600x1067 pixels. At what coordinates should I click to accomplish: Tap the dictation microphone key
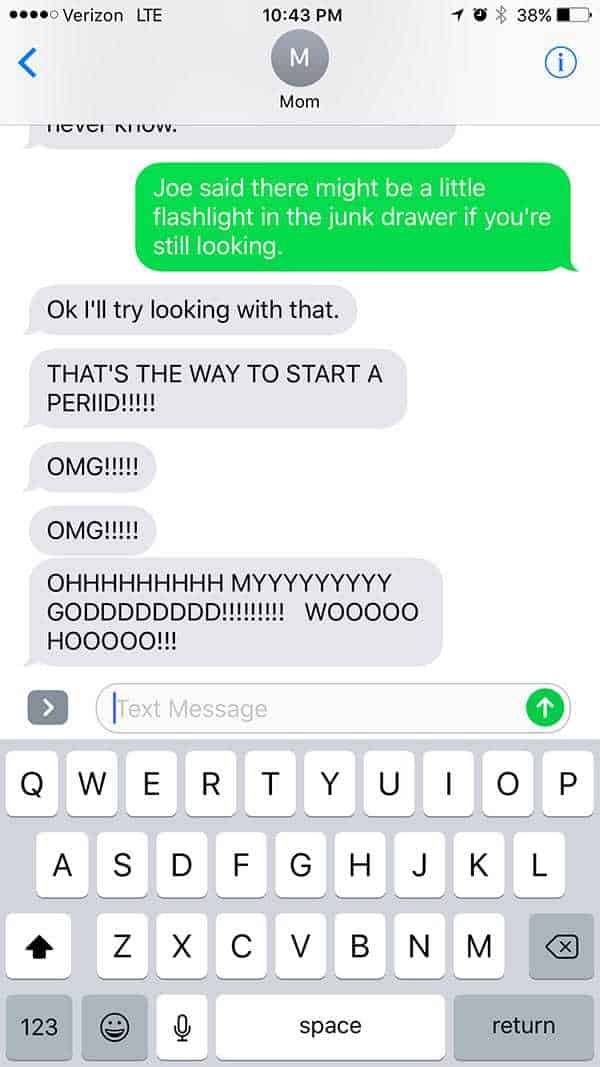[181, 1027]
